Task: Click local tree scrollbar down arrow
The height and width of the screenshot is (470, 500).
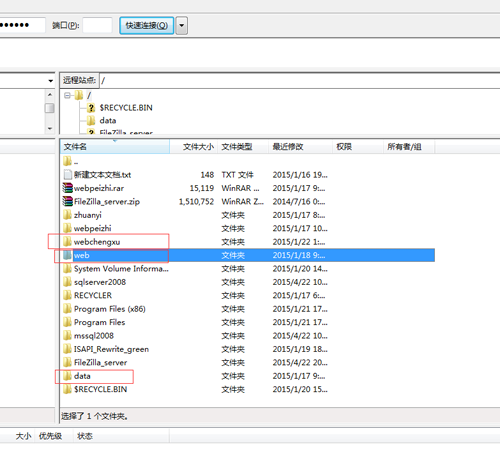Action: (x=50, y=128)
